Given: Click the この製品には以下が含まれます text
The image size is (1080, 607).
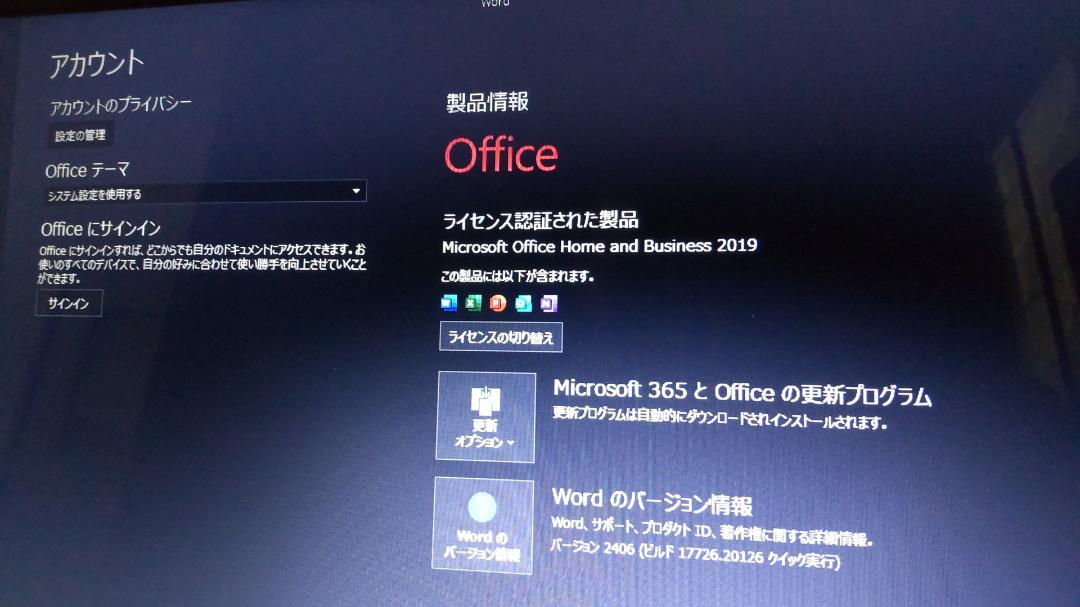Looking at the screenshot, I should 517,276.
